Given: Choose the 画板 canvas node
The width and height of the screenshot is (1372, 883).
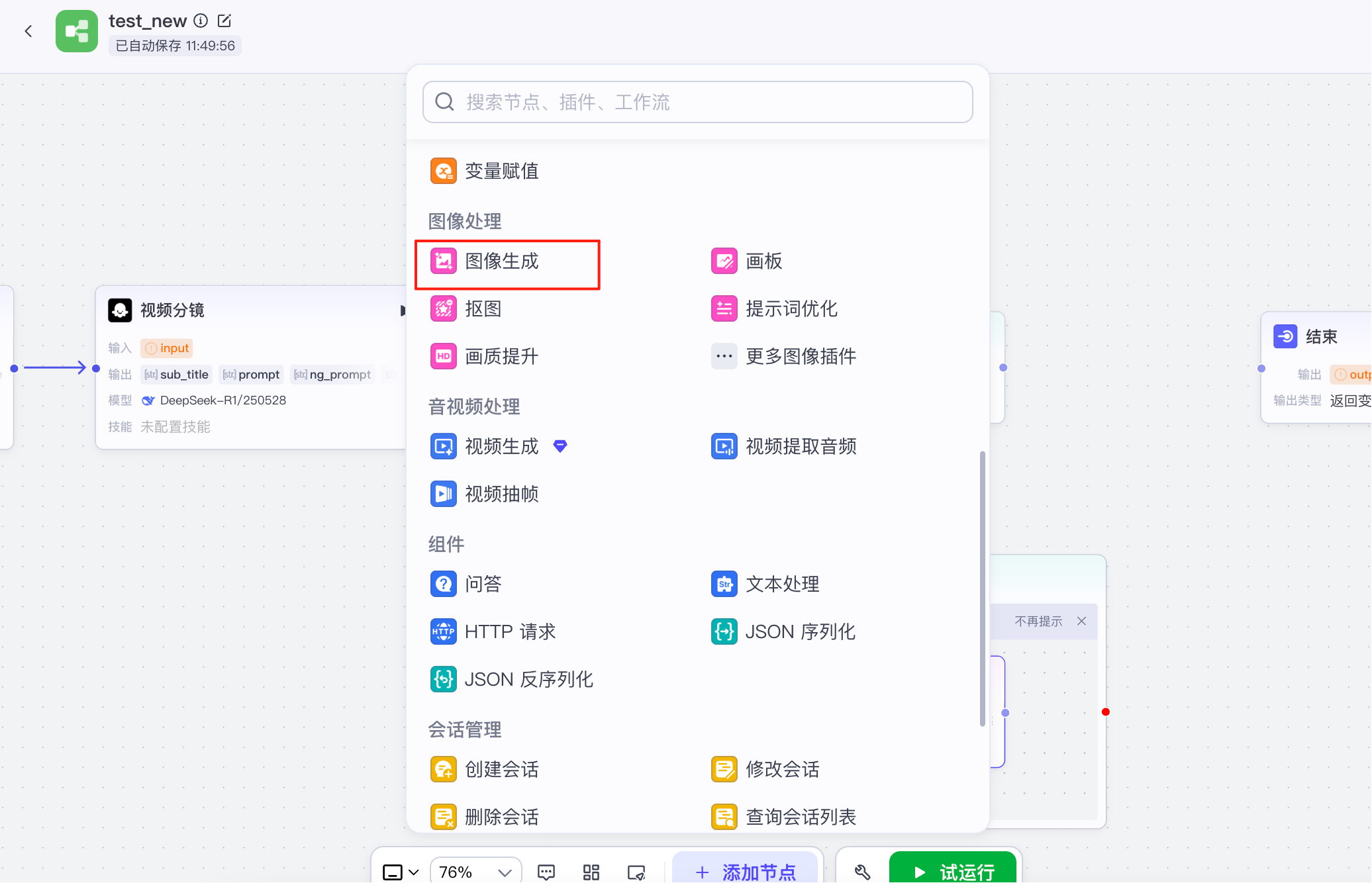Looking at the screenshot, I should click(x=763, y=261).
